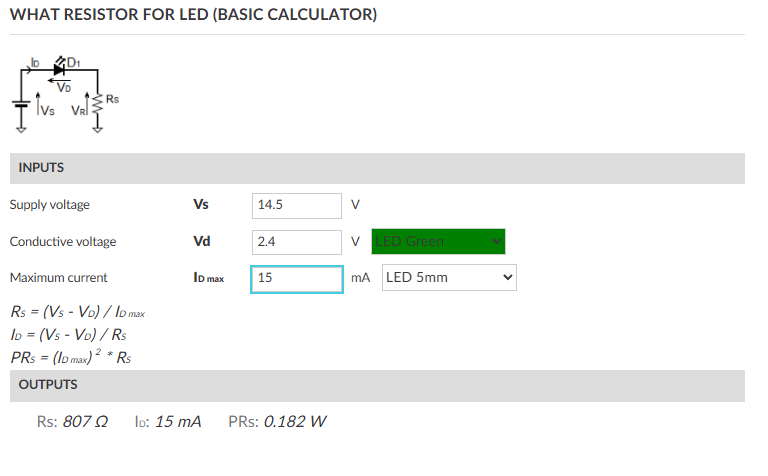Click the PRs 0.182 W output value
The width and height of the screenshot is (768, 476).
click(277, 422)
